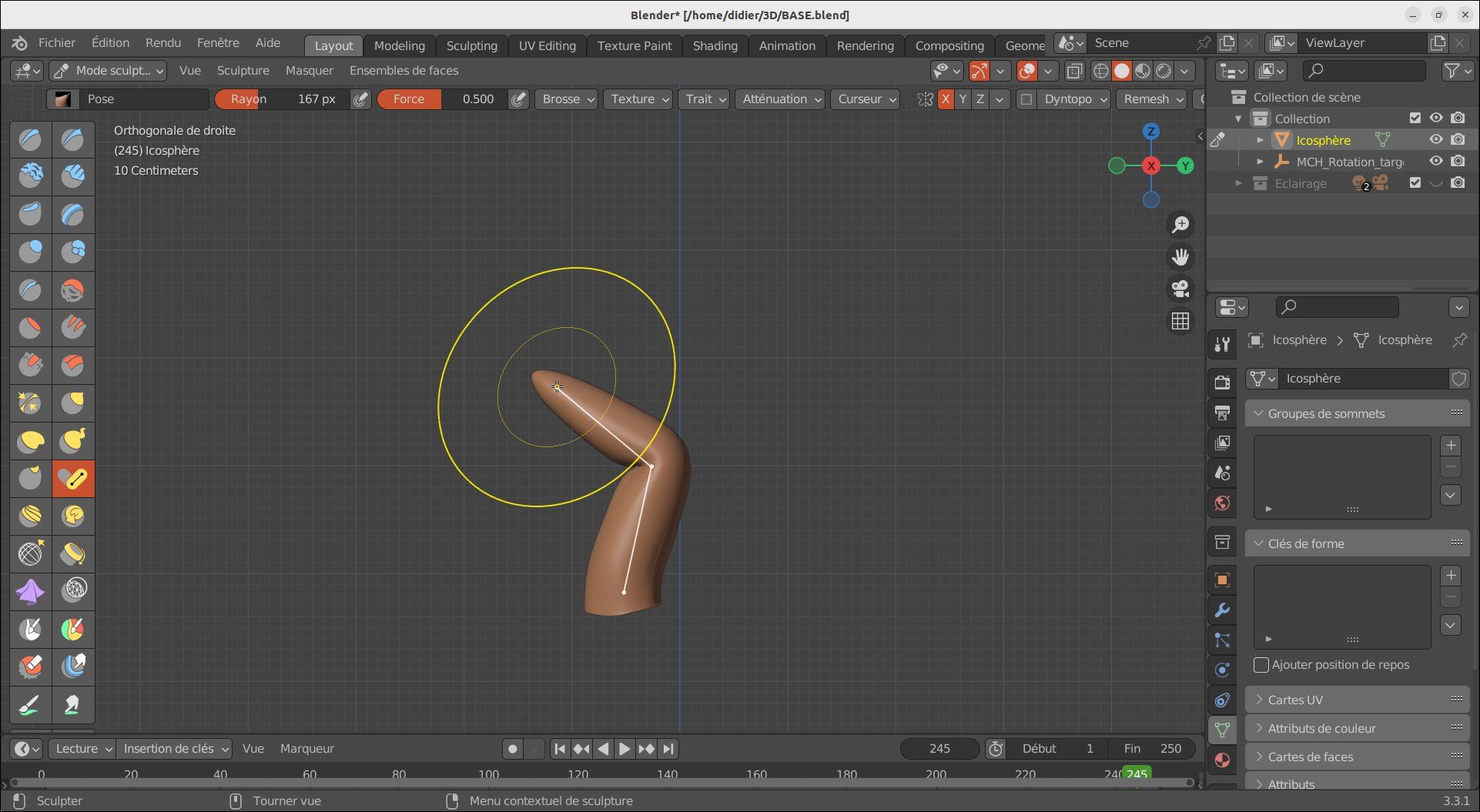Adjust the Rayon radius slider
The height and width of the screenshot is (812, 1480).
[283, 99]
